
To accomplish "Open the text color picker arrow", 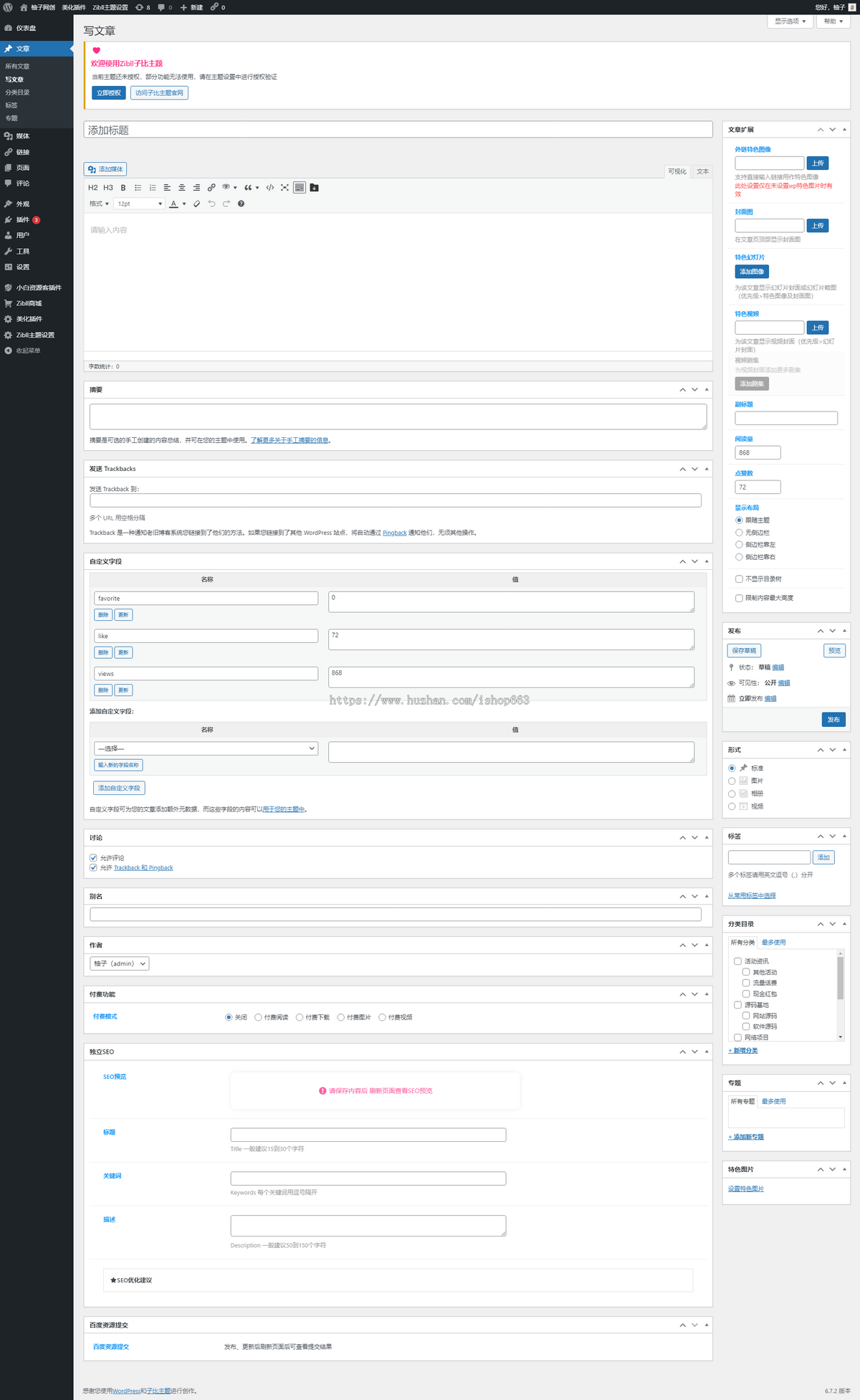I will click(184, 204).
